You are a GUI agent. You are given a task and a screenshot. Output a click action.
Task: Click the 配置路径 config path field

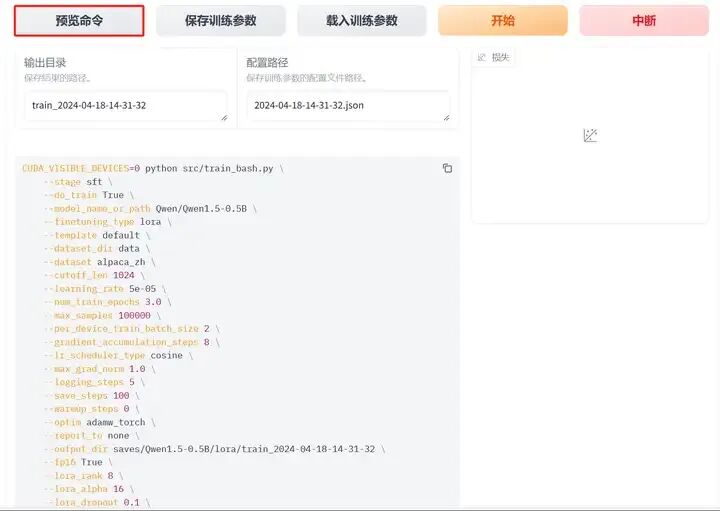348,106
